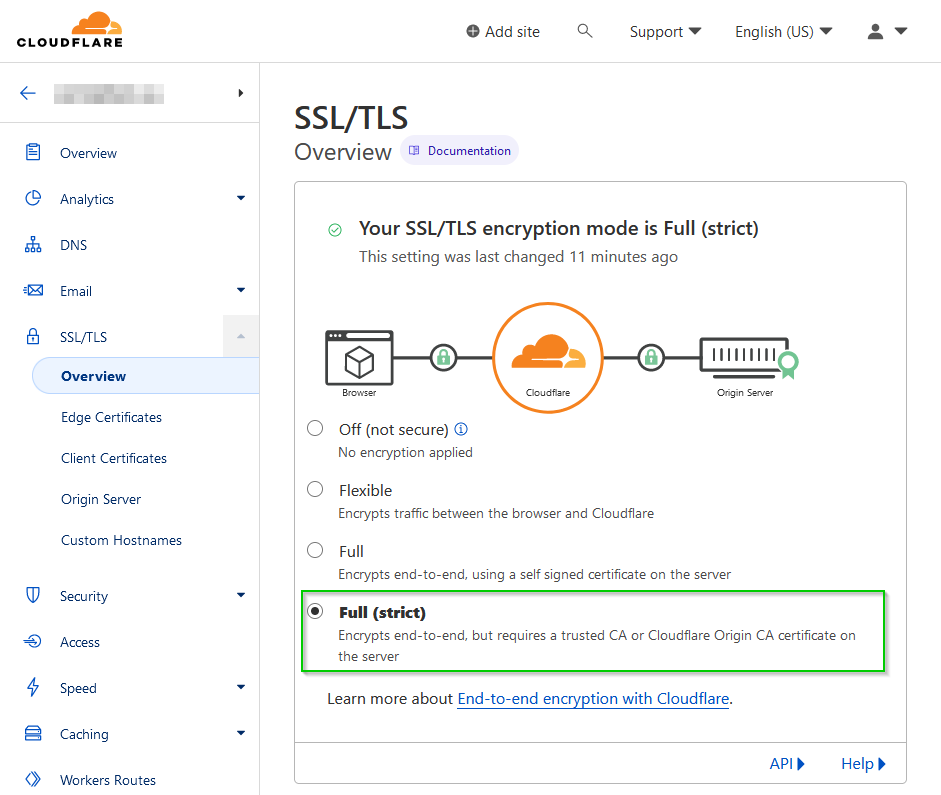
Task: Click the Speed lightning bolt icon
Action: (x=33, y=688)
